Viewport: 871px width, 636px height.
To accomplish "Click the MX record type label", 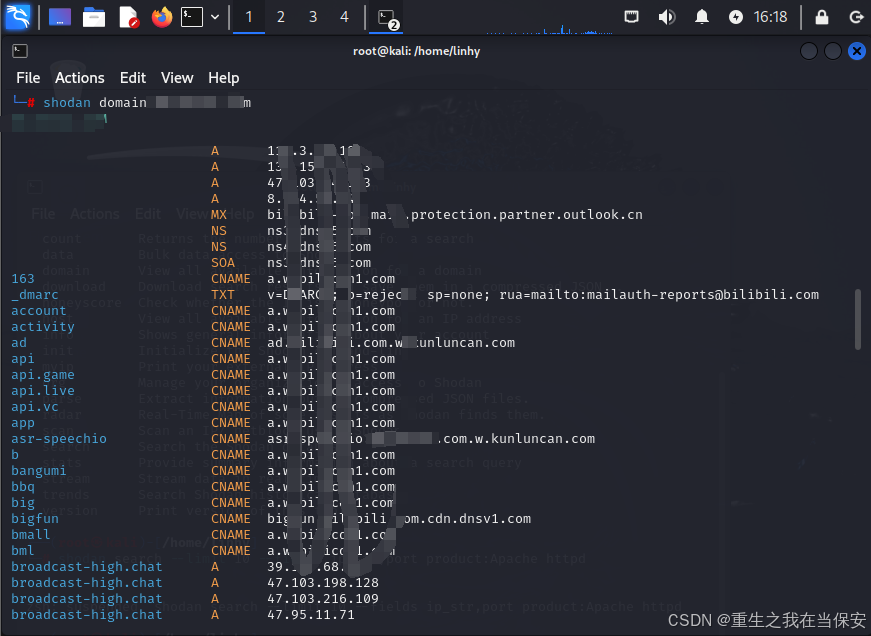I will 219,215.
